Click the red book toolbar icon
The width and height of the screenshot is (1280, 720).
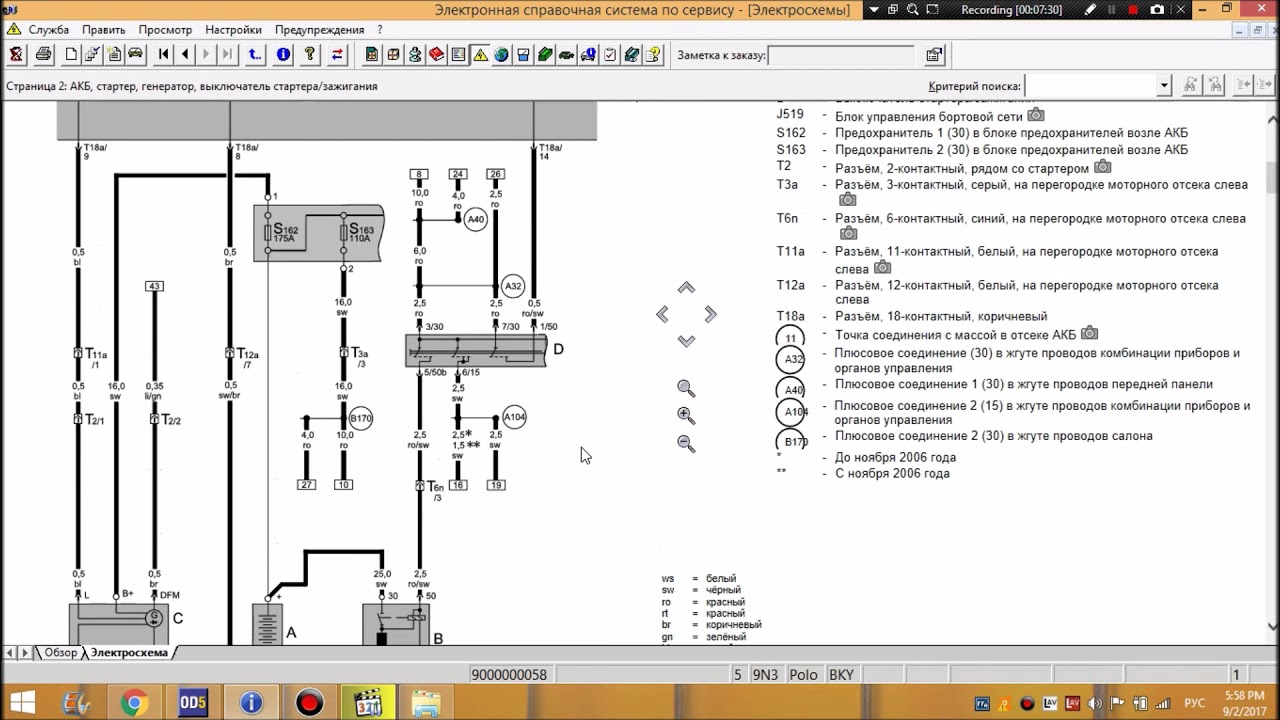coord(437,55)
